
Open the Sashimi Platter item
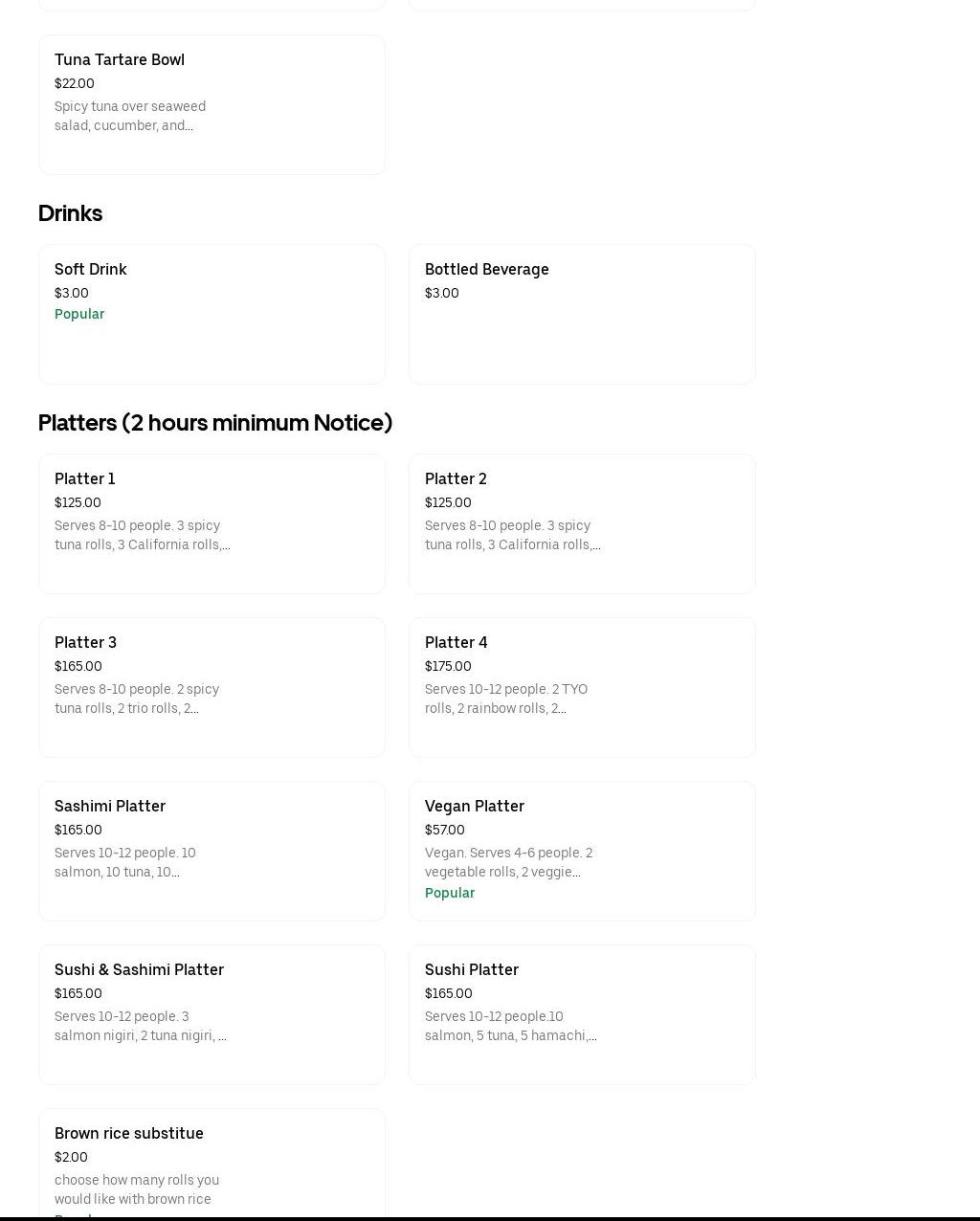212,851
